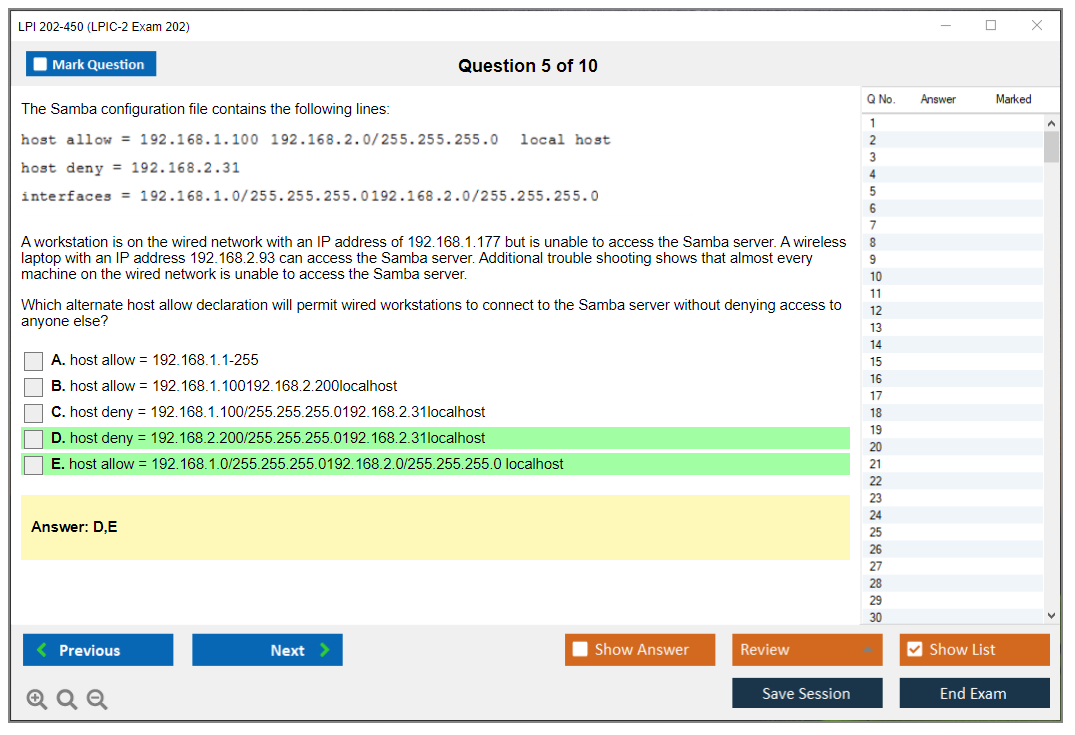This screenshot has width=1075, height=735.
Task: Expand the Review dropdown menu
Action: (x=867, y=650)
